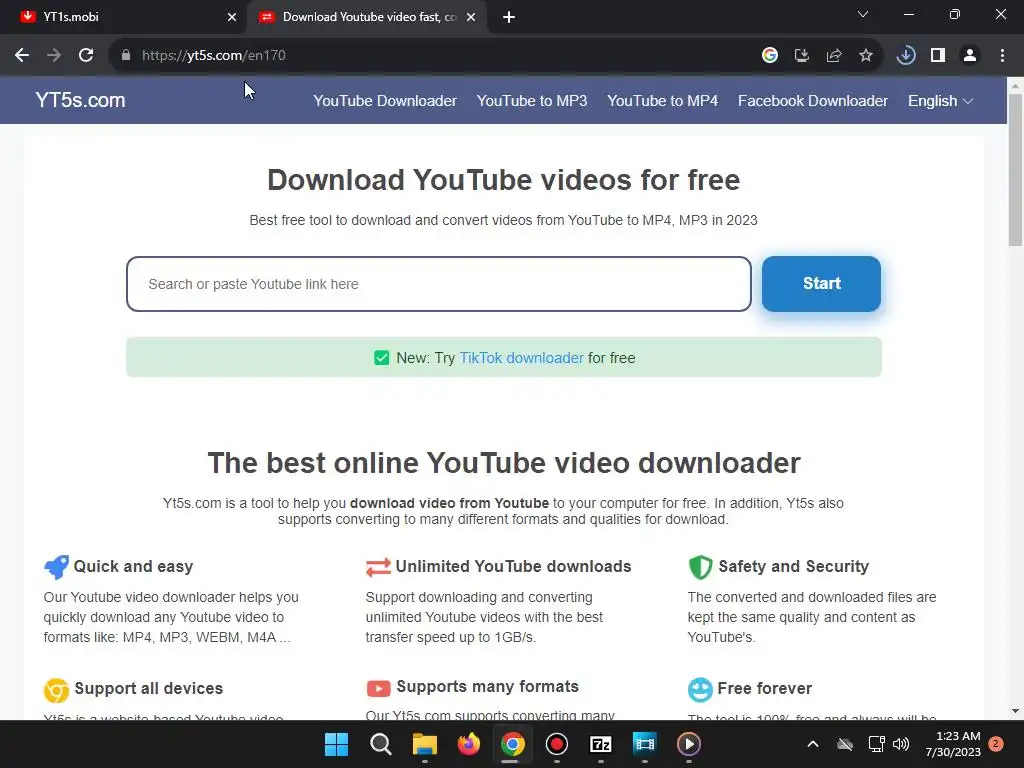Click the share page icon

pos(833,56)
